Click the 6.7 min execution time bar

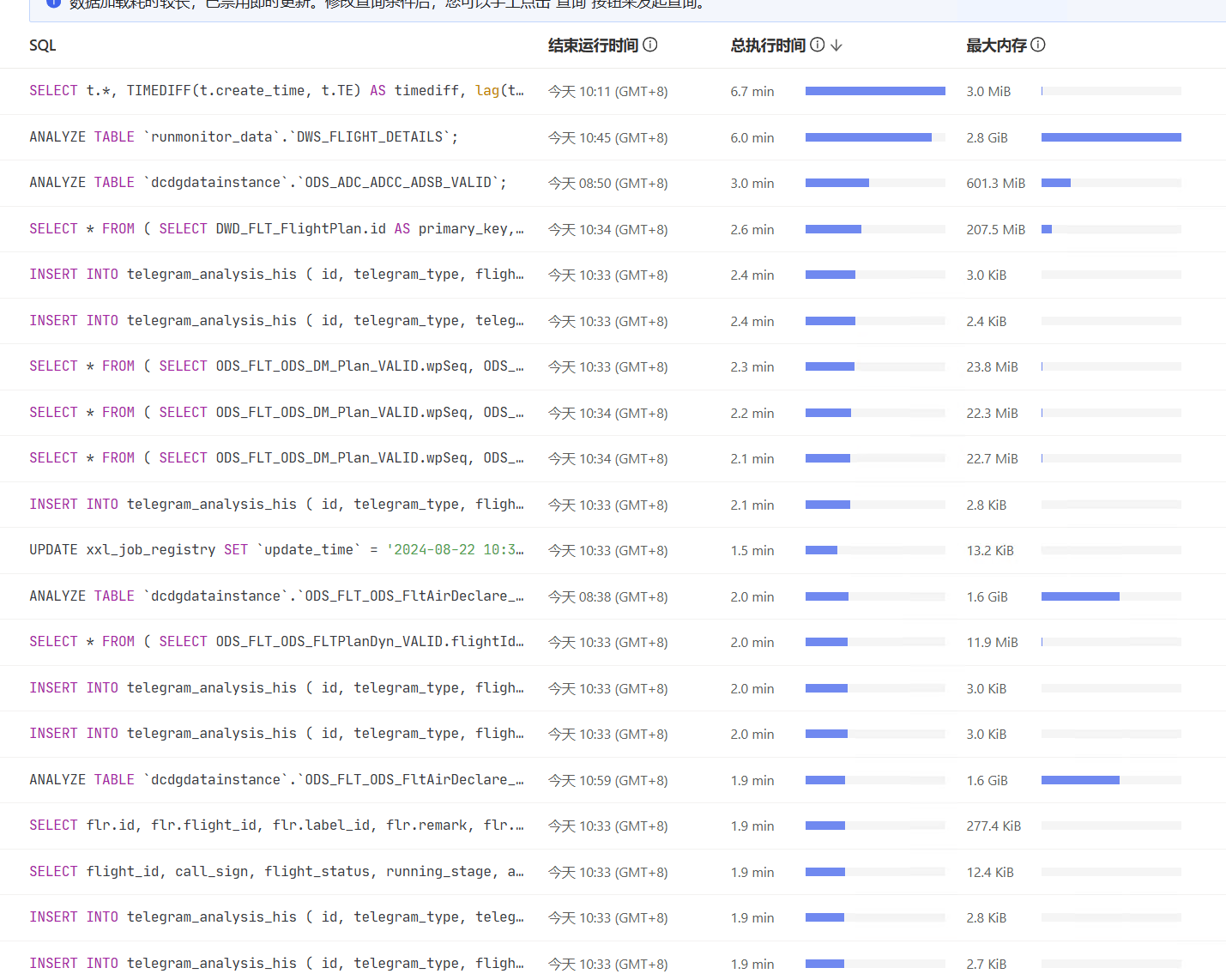click(874, 91)
